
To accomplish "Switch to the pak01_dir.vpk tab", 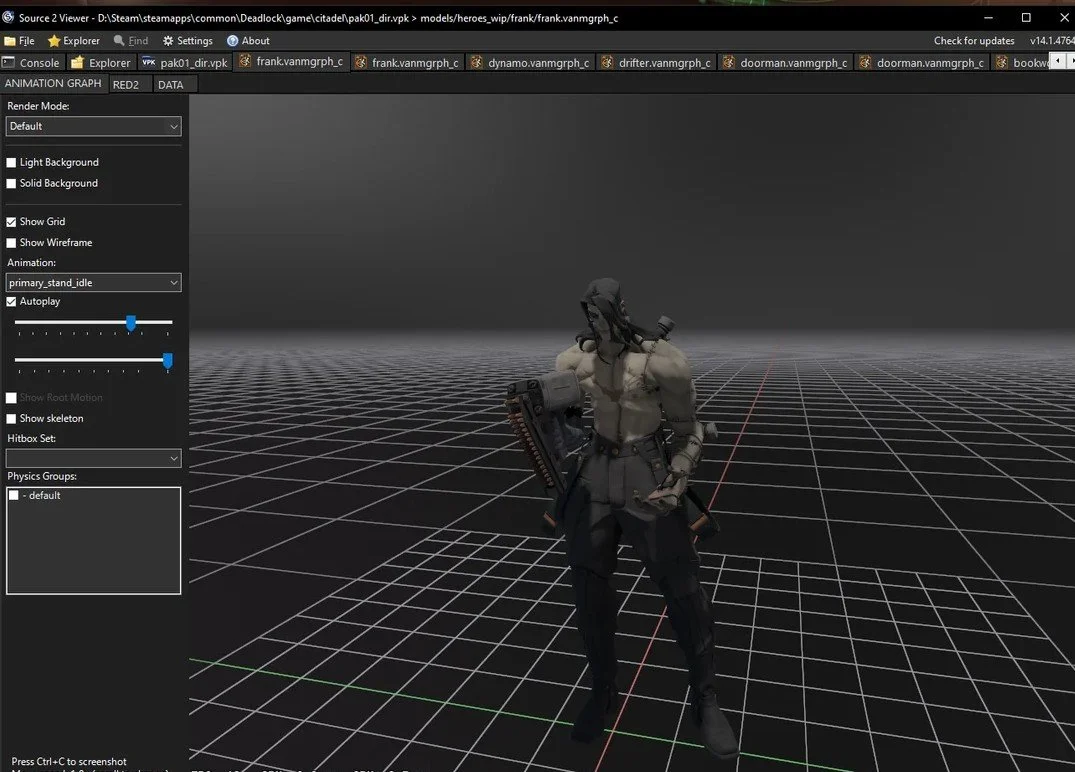I will [184, 62].
